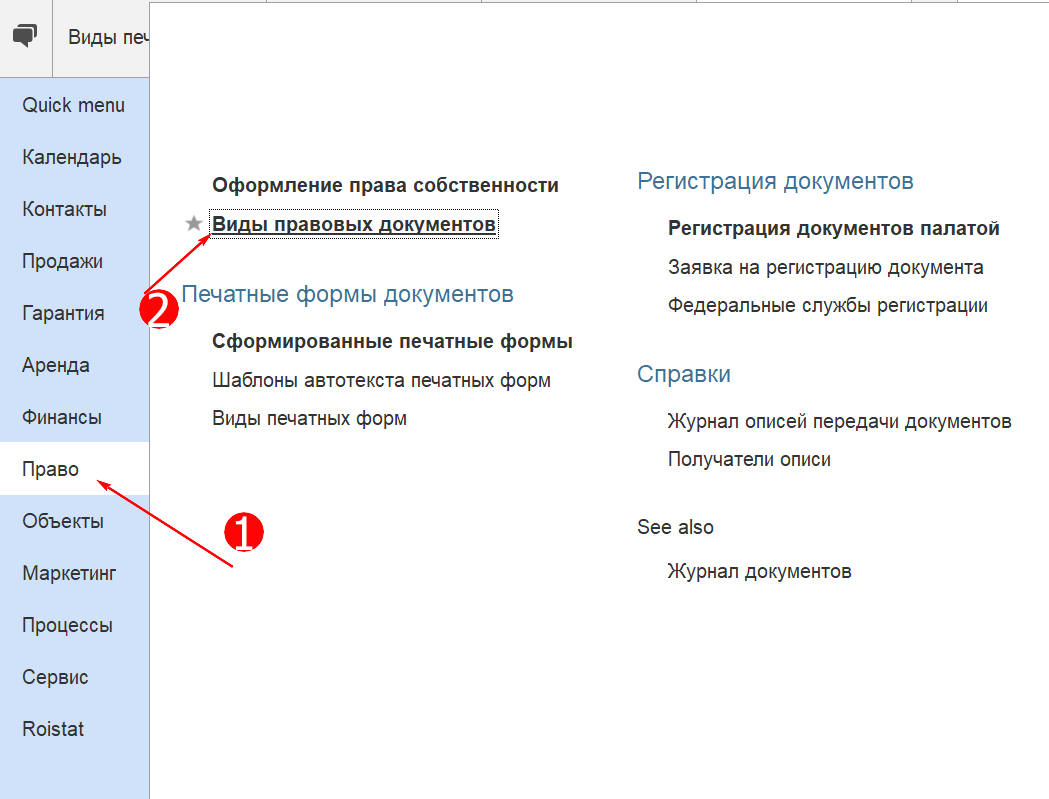Open Сформированные печатные формы
Image resolution: width=1049 pixels, height=799 pixels.
click(392, 341)
